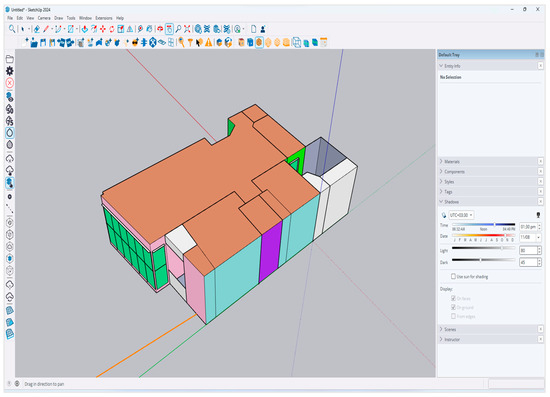Expand the Scenes panel
550x397 pixels.
(442, 329)
